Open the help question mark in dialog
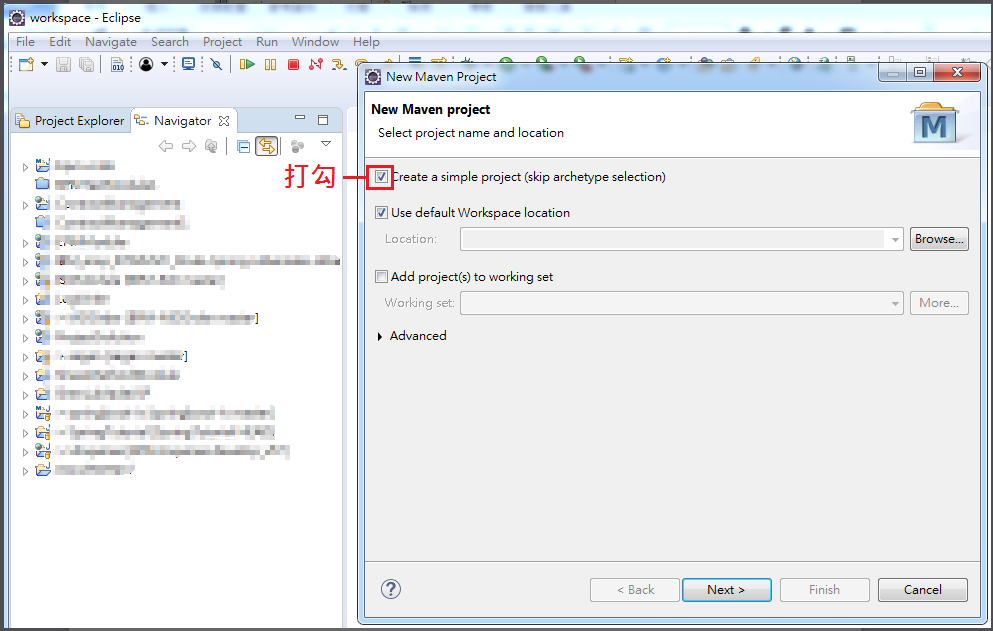The width and height of the screenshot is (993, 631). [391, 589]
